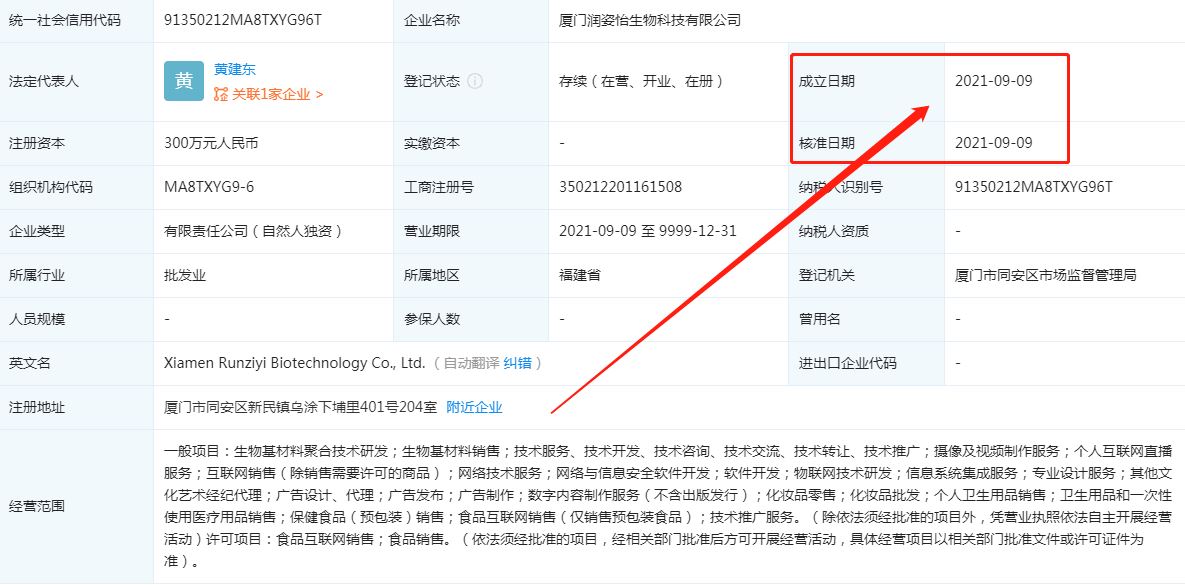Click the 英文名 label
This screenshot has height=585, width=1185.
[29, 363]
